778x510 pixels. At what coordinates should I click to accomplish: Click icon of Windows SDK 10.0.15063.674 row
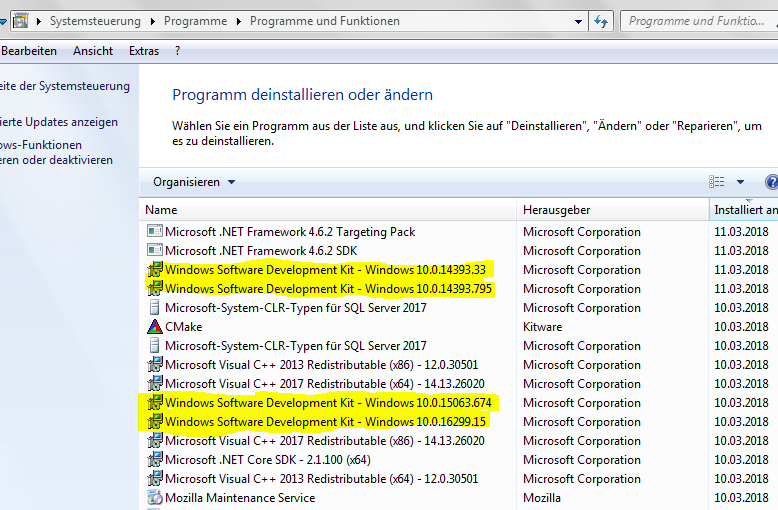tap(155, 402)
